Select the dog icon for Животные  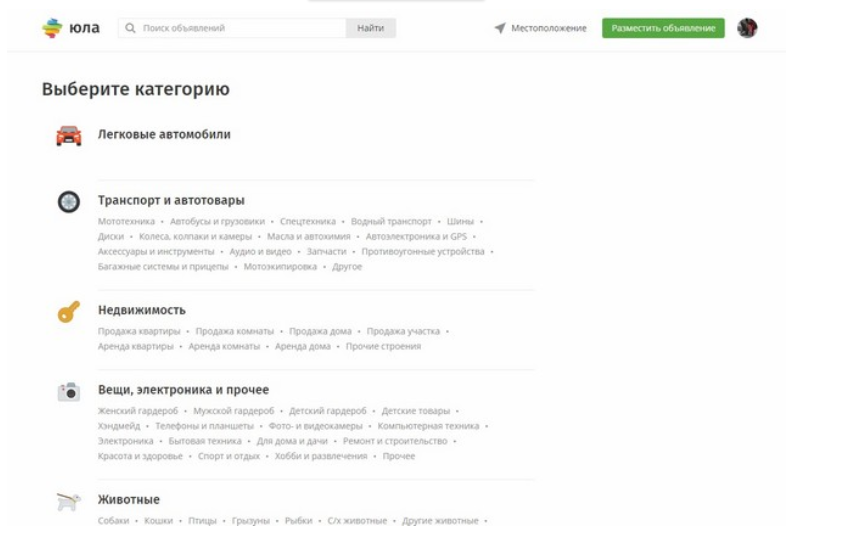(69, 501)
